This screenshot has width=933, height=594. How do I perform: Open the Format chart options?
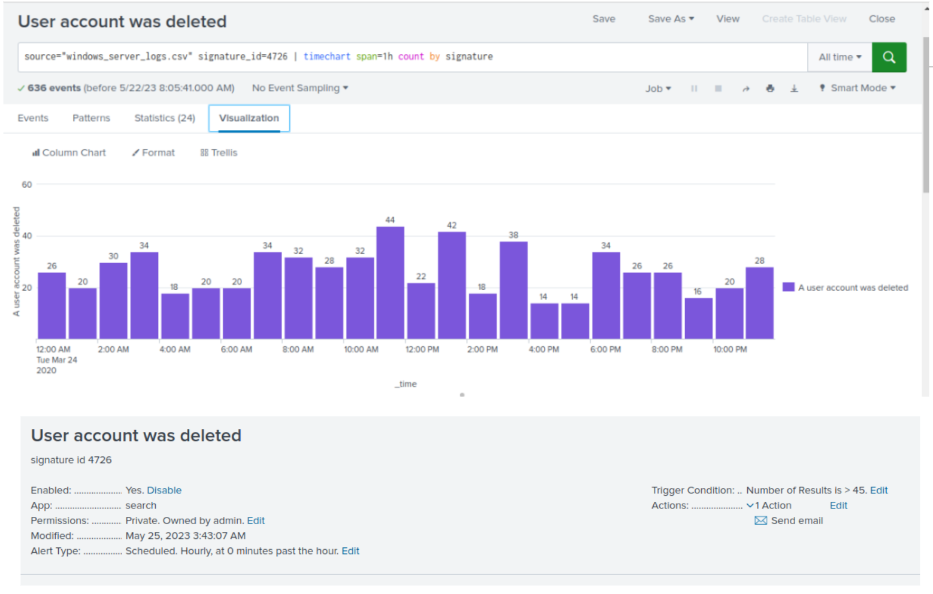(153, 152)
